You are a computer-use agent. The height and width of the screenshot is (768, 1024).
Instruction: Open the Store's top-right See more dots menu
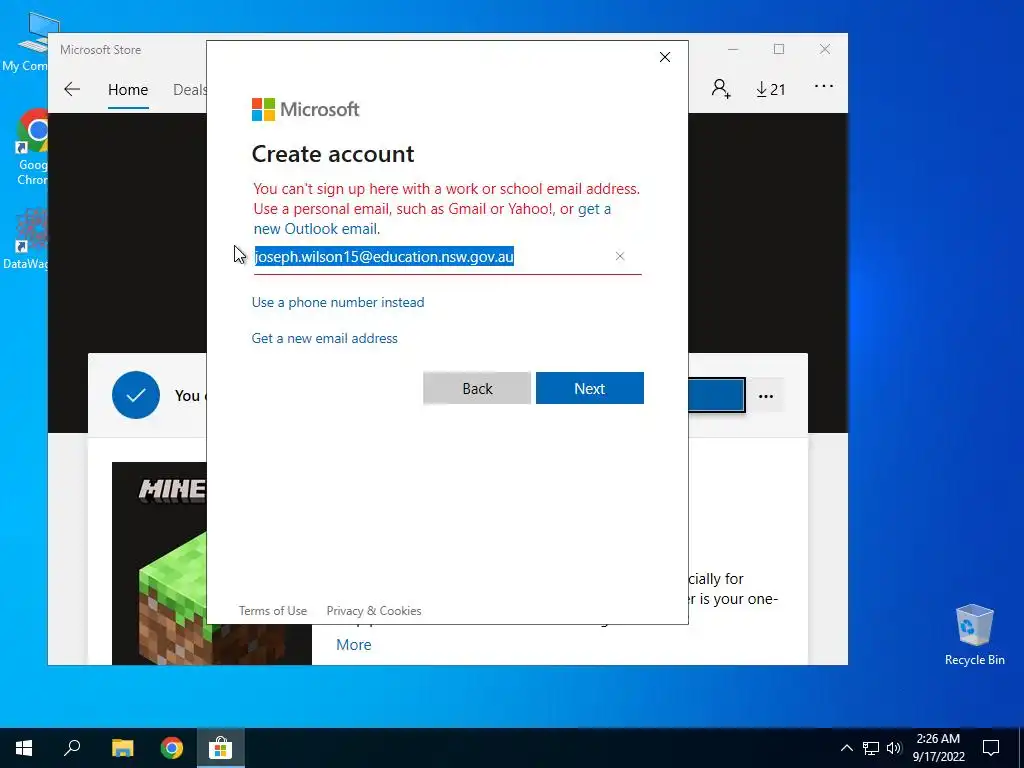pyautogui.click(x=824, y=86)
